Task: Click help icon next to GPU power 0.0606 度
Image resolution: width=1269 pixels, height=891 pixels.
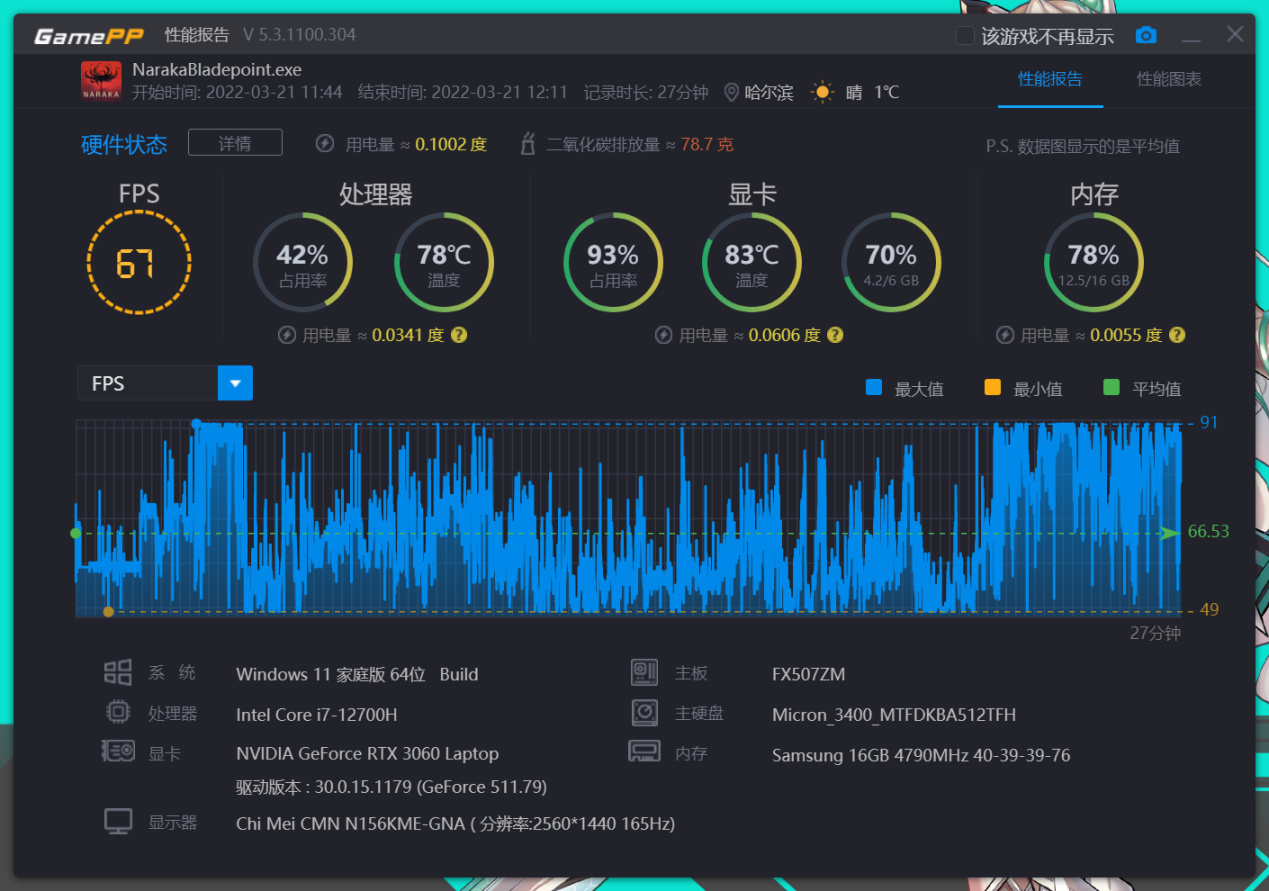Action: coord(834,335)
